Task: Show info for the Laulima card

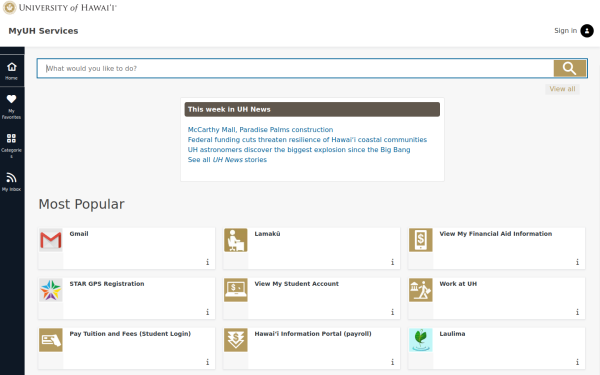Action: tap(577, 362)
